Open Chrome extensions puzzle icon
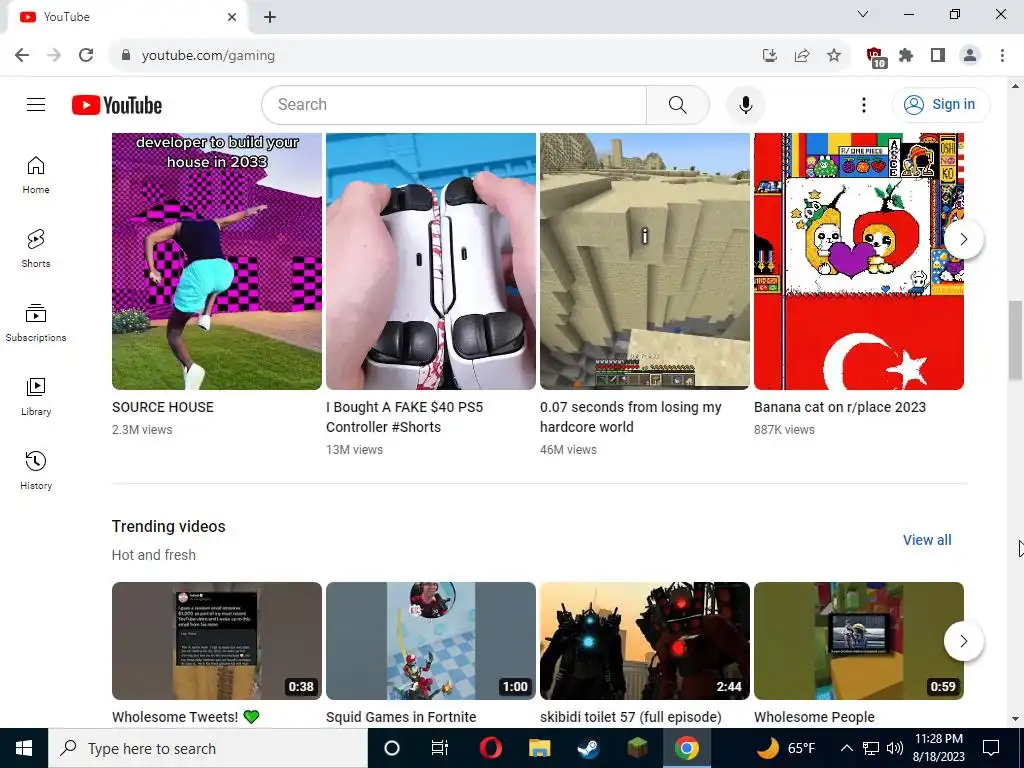The height and width of the screenshot is (768, 1024). point(906,55)
